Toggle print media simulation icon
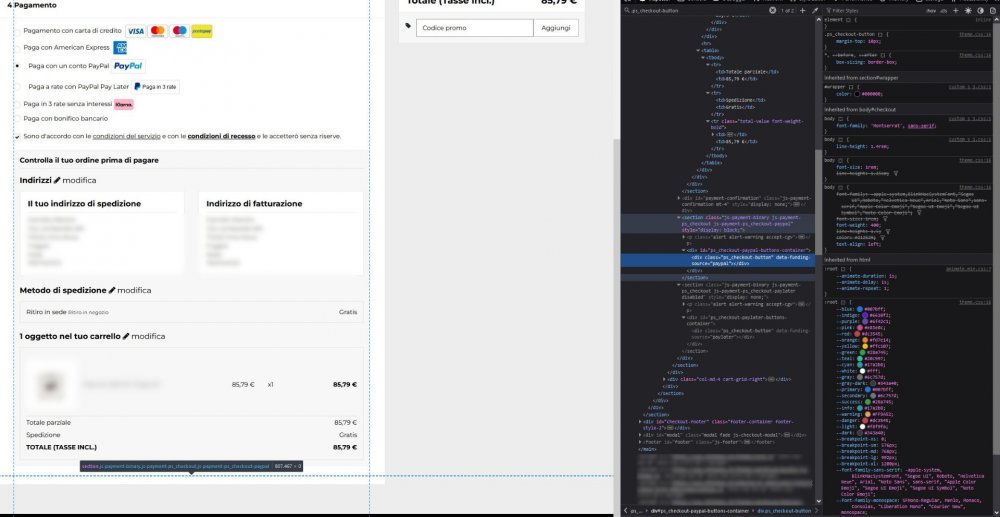Image resolution: width=1000 pixels, height=517 pixels. (x=992, y=11)
